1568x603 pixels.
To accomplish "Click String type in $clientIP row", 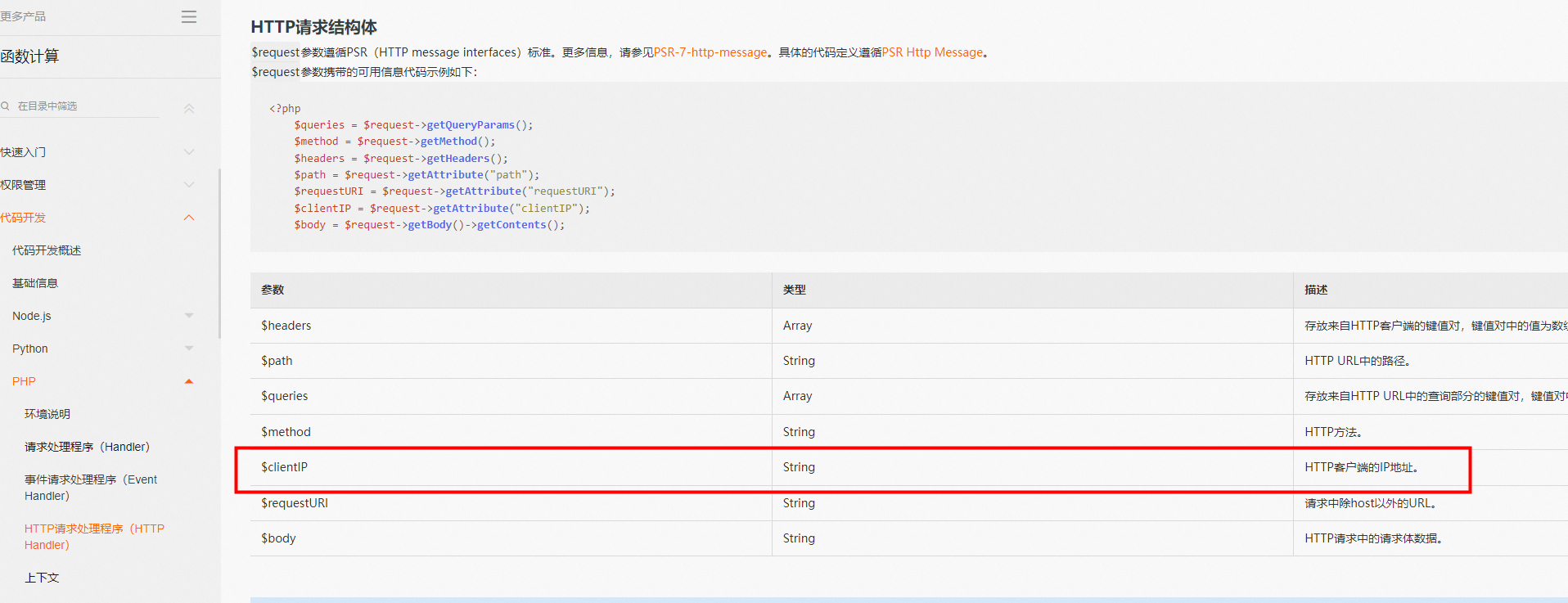I will click(x=799, y=467).
